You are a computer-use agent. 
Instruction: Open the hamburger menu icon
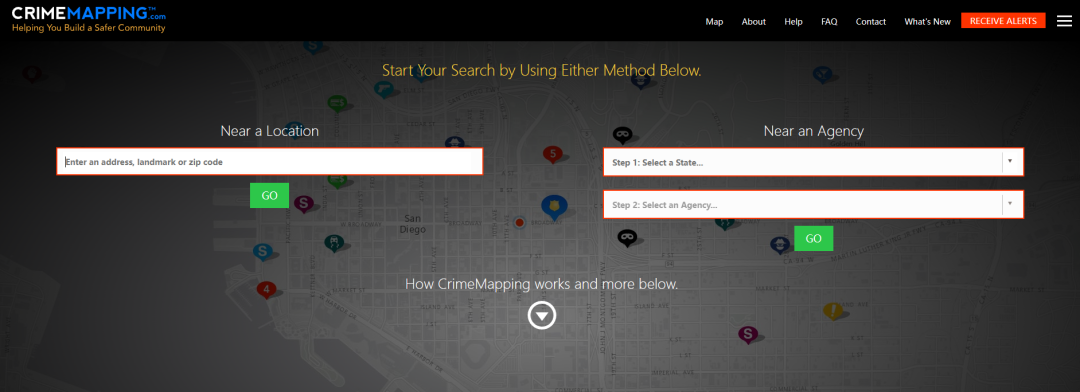(x=1064, y=21)
